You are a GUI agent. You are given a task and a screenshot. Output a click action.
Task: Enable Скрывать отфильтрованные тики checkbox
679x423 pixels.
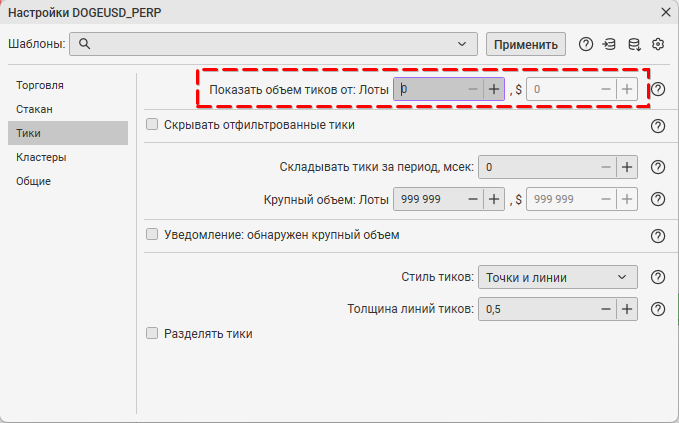point(153,125)
